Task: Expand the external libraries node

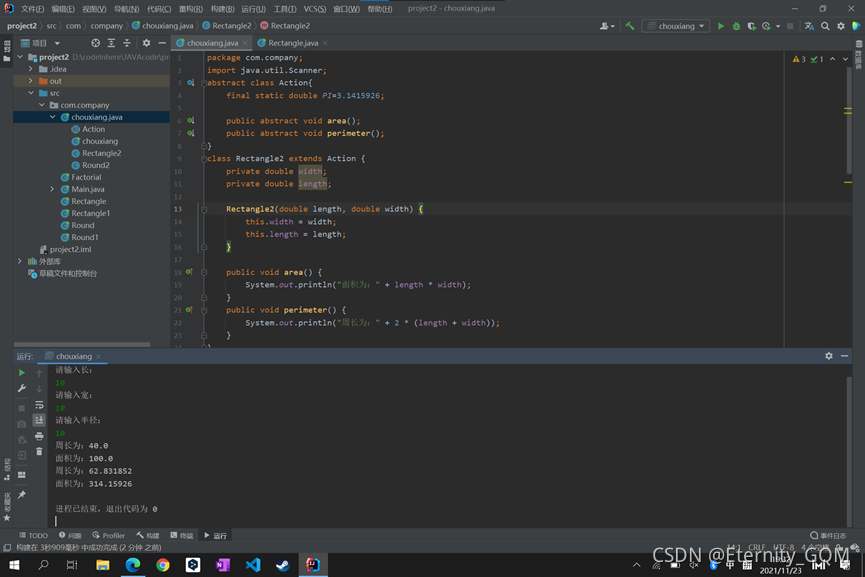Action: 20,261
